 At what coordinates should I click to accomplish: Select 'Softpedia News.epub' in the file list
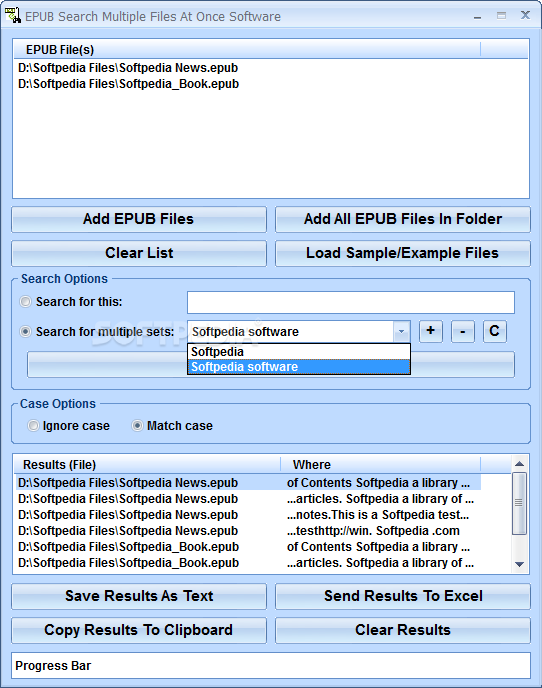click(128, 68)
